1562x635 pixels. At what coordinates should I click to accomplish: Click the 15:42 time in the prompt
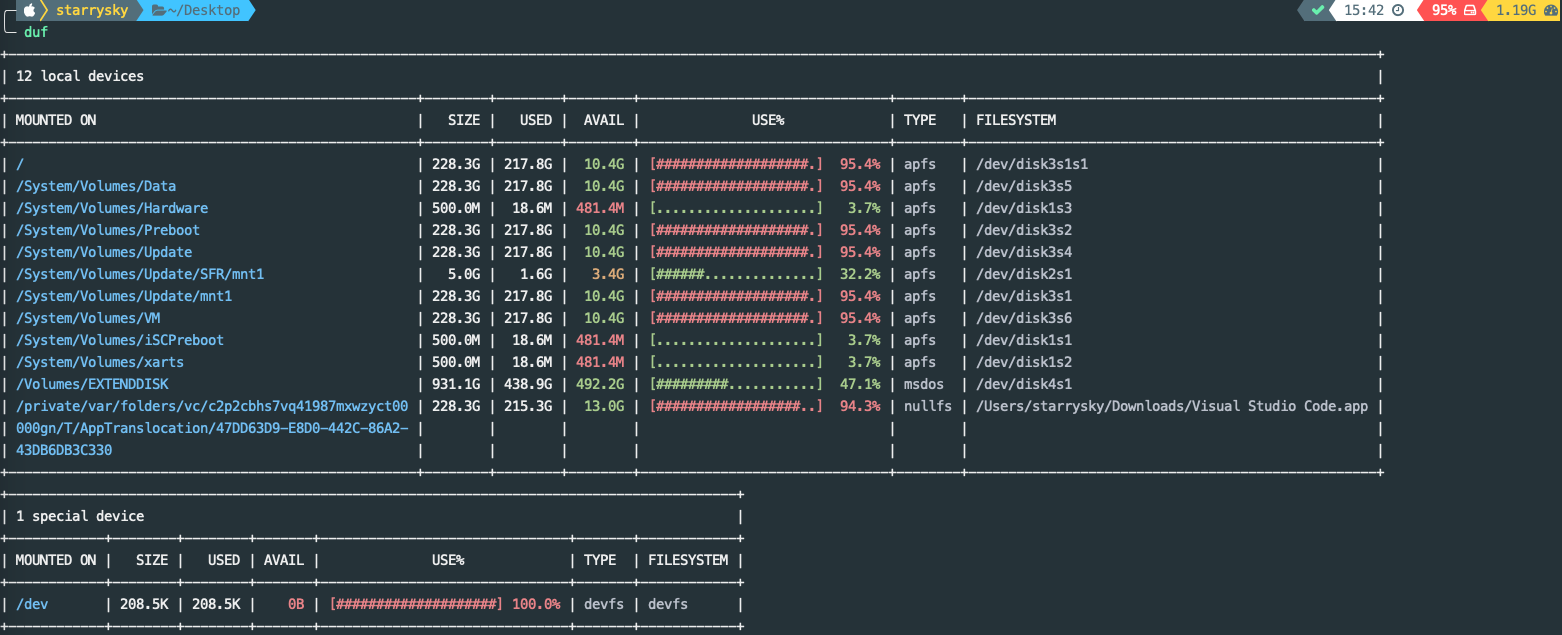1364,10
